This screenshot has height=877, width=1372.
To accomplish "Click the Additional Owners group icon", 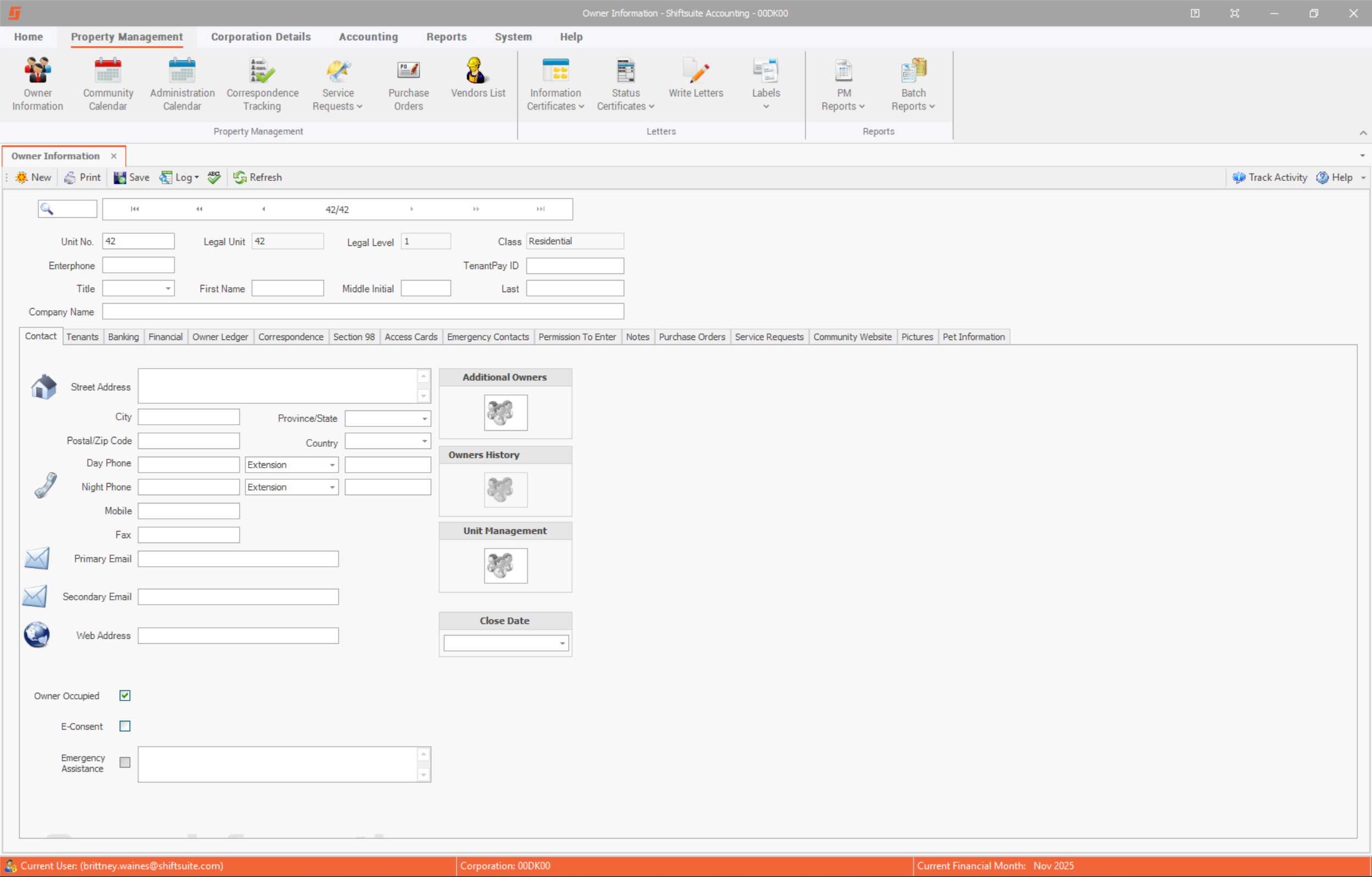I will [x=505, y=412].
